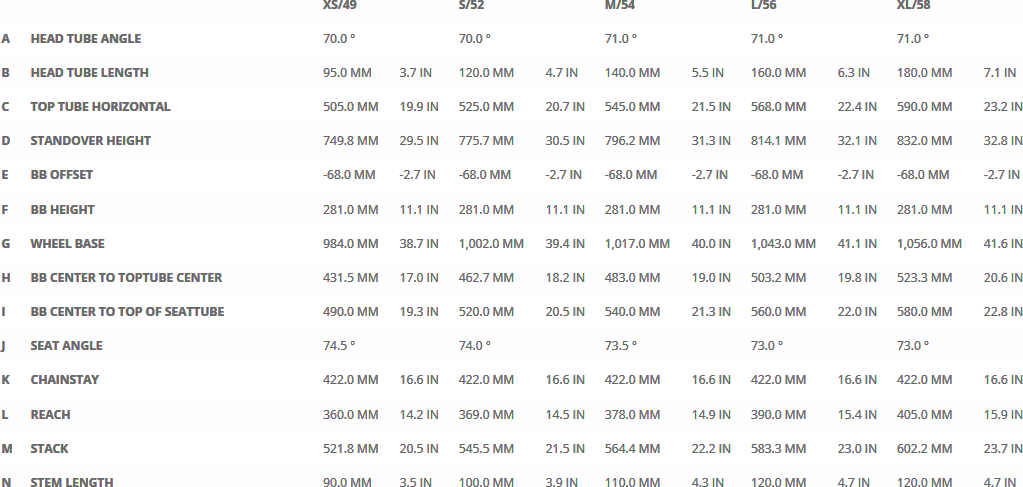This screenshot has height=487, width=1023.
Task: Click the 1,043.0 MM wheel base value
Action: [x=783, y=244]
